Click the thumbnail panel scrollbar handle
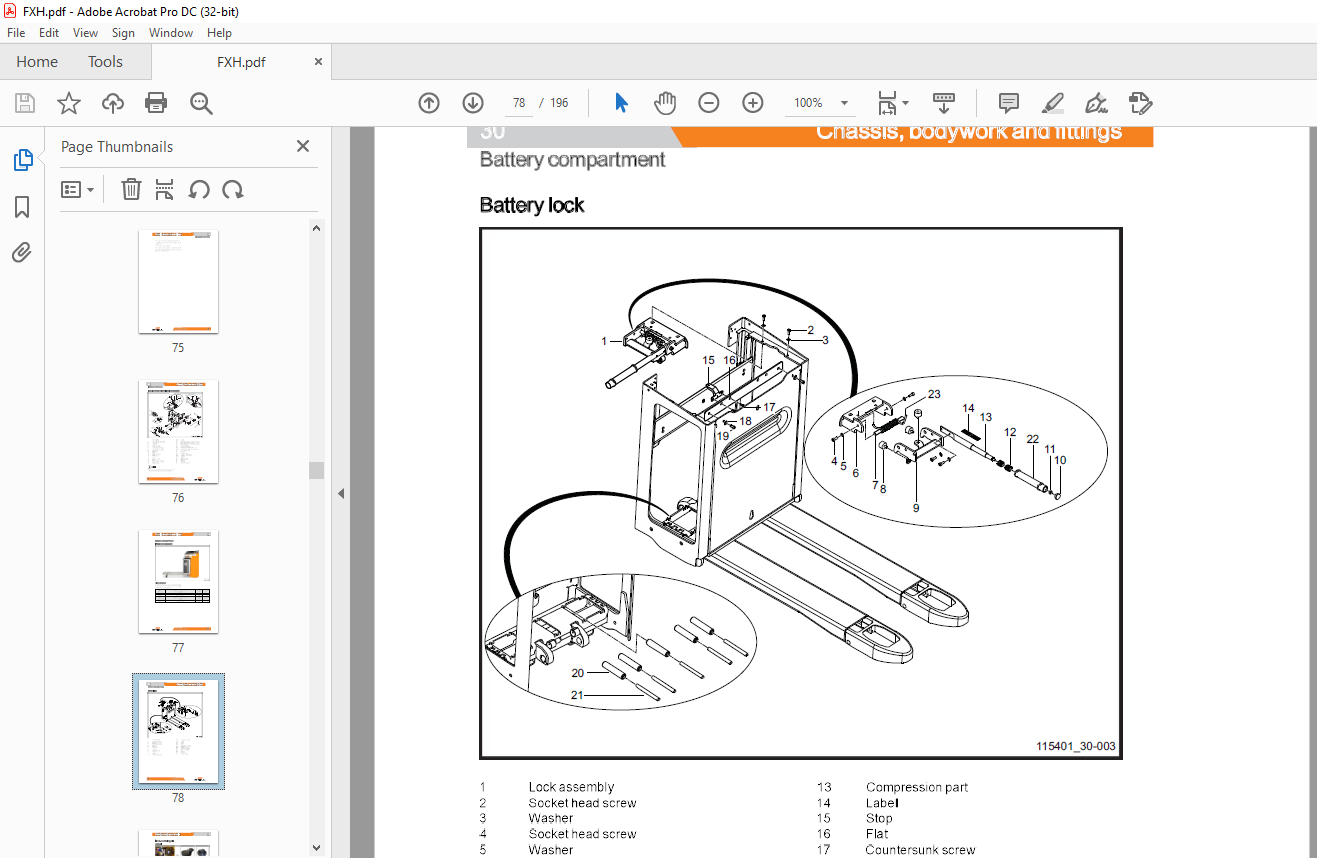This screenshot has width=1317, height=858. click(316, 470)
